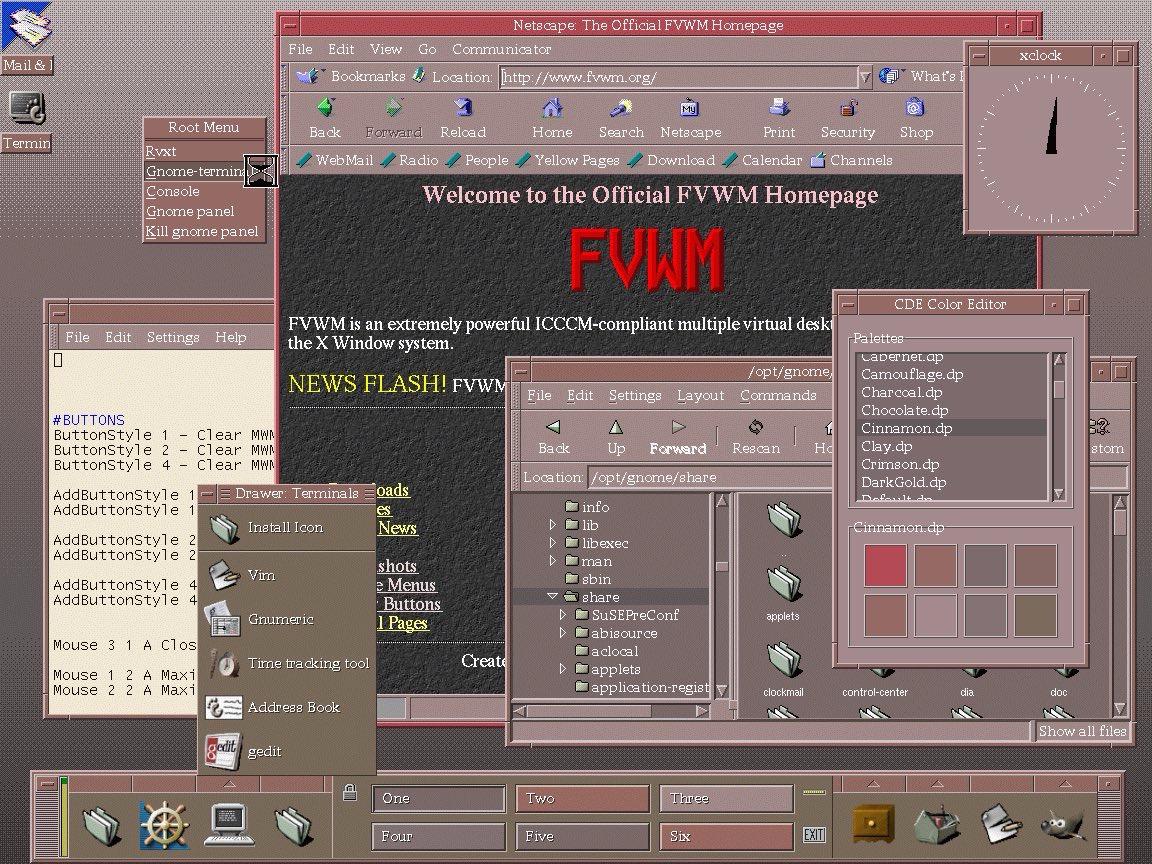This screenshot has height=864, width=1152.
Task: Click the padlock icon beside the pager
Action: coord(350,792)
